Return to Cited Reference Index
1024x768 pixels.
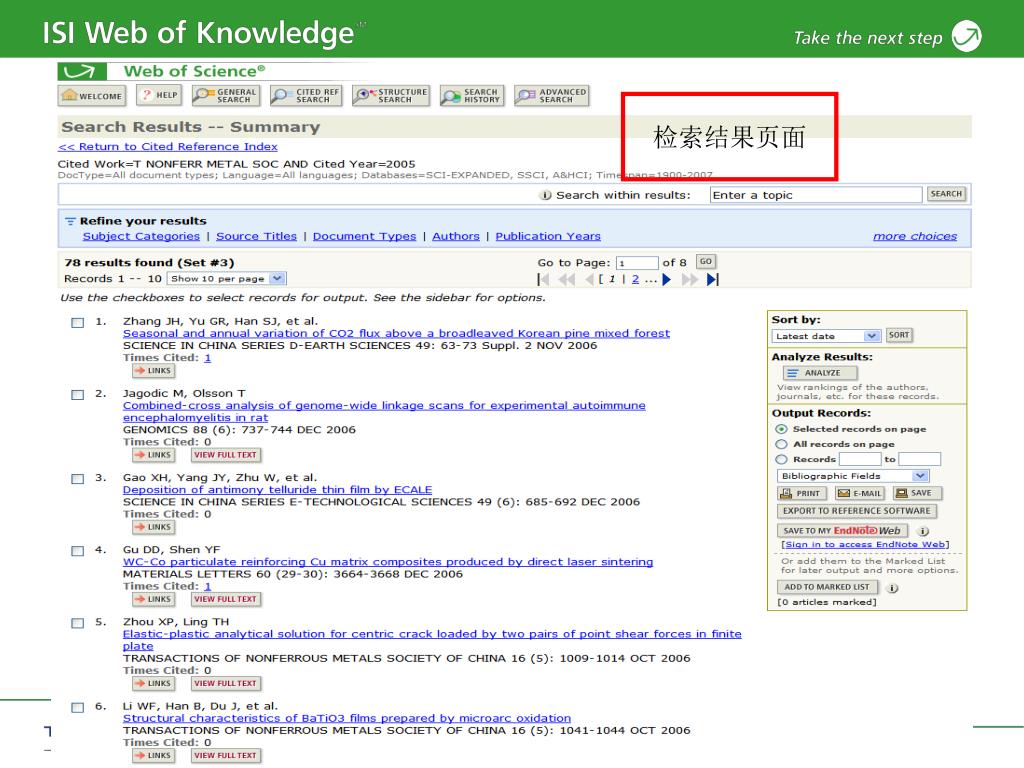(x=168, y=147)
